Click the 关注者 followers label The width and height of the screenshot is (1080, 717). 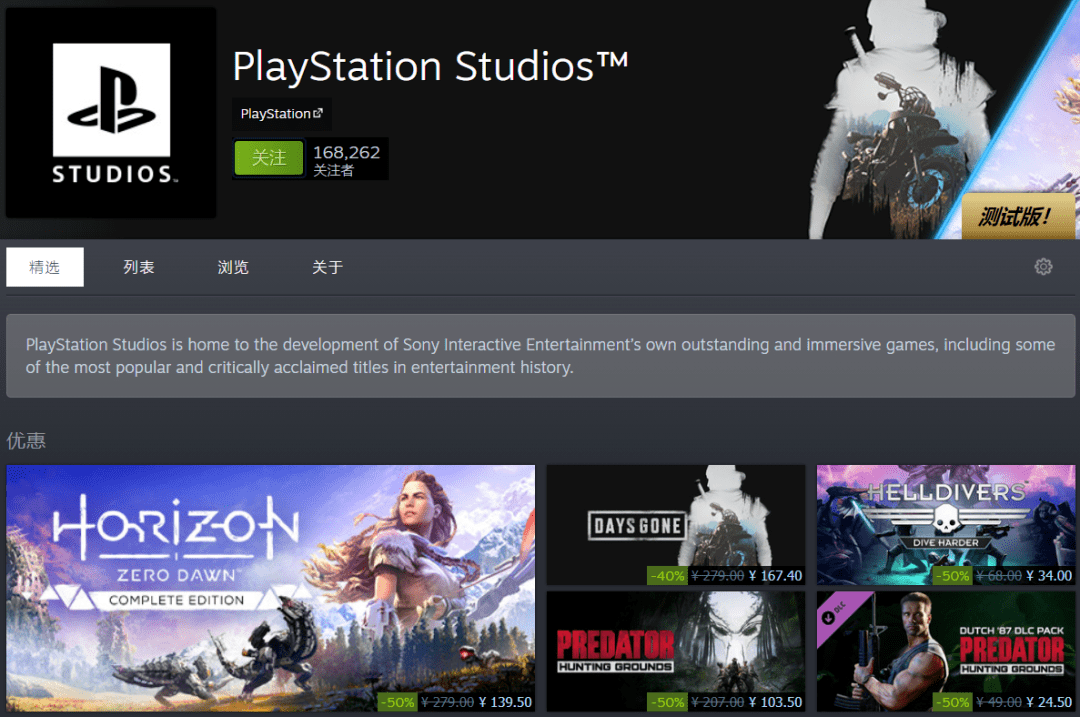[x=333, y=171]
